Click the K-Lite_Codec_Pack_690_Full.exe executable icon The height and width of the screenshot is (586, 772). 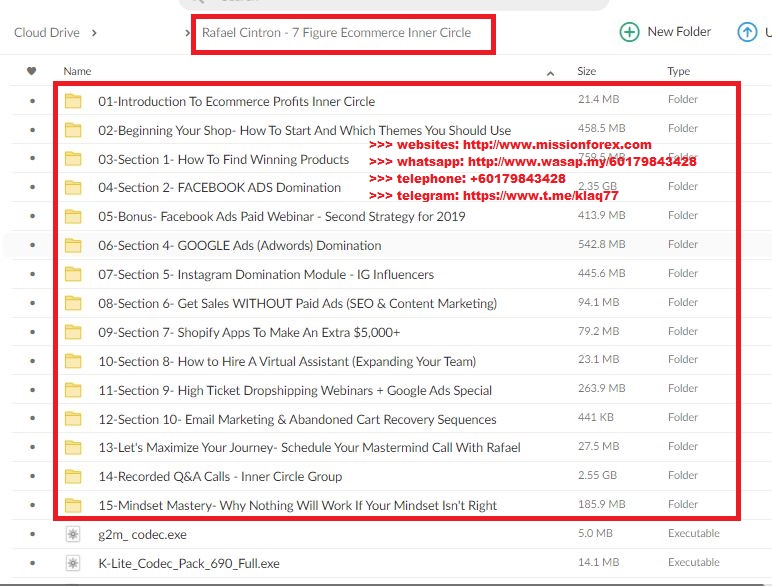tap(73, 563)
